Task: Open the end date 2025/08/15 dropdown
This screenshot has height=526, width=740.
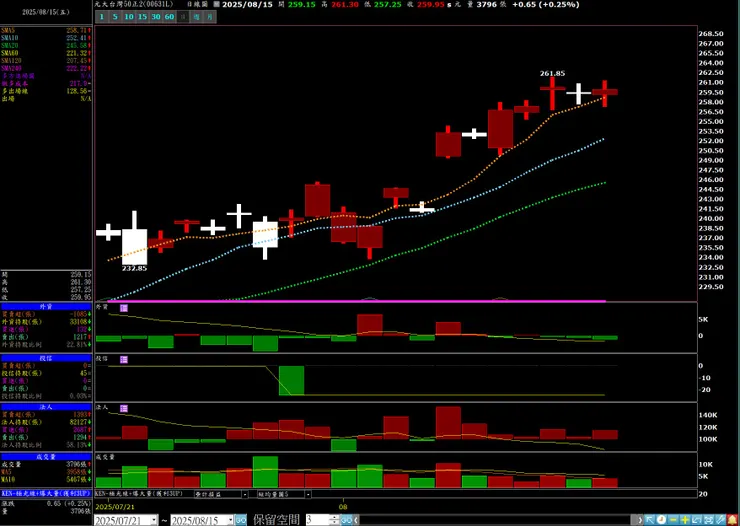Action: (230, 520)
